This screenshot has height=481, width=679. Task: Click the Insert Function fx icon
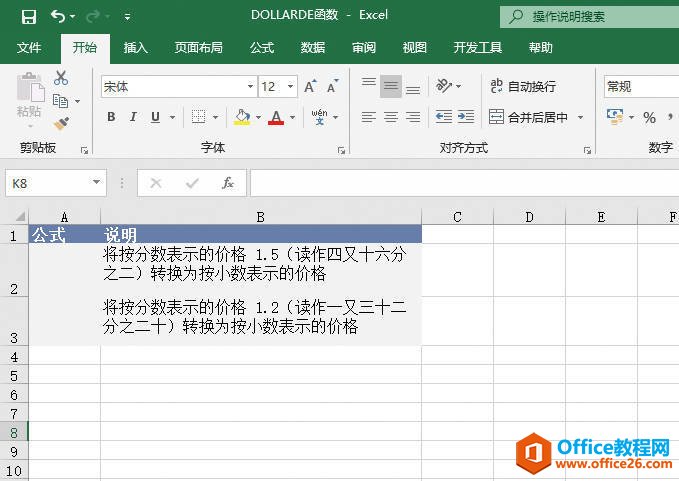click(x=227, y=183)
